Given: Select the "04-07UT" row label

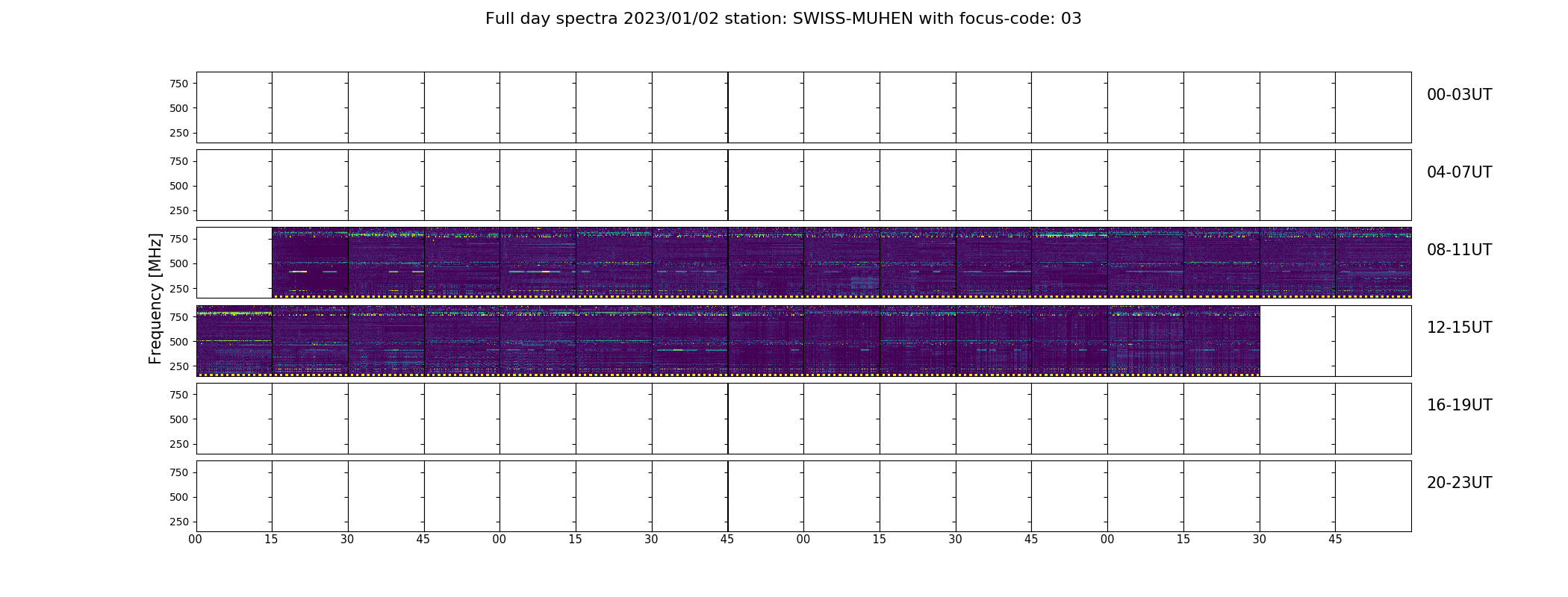Looking at the screenshot, I should tap(1459, 172).
